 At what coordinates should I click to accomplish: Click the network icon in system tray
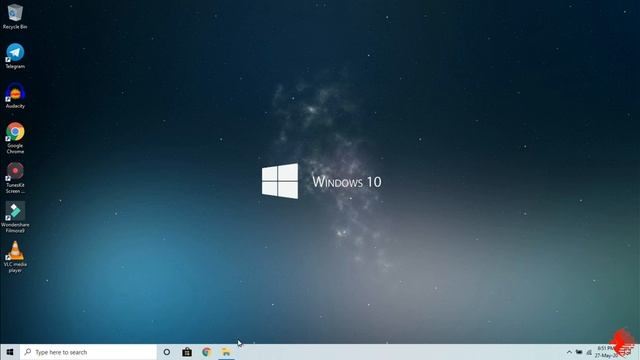coord(589,352)
